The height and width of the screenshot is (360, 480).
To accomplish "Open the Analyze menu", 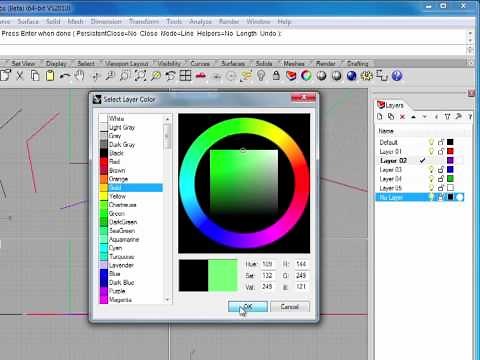I will pos(200,22).
